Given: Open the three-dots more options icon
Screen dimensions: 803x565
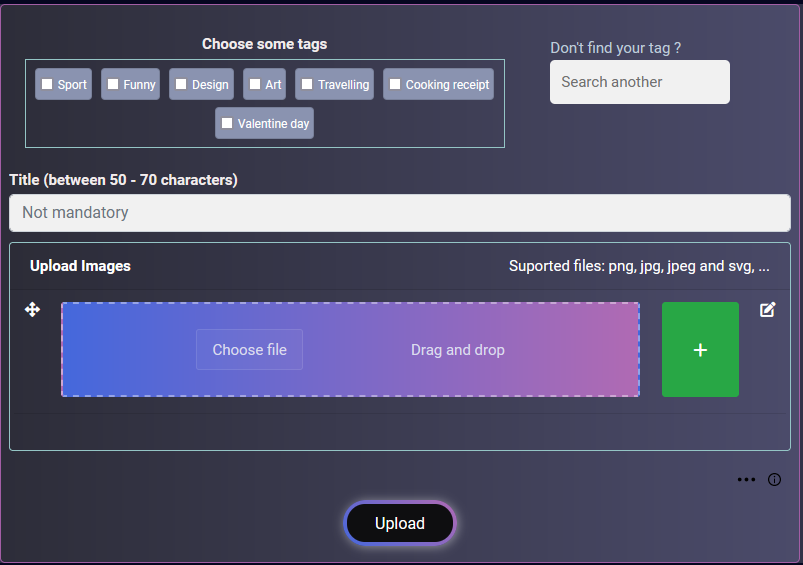Looking at the screenshot, I should pos(746,479).
